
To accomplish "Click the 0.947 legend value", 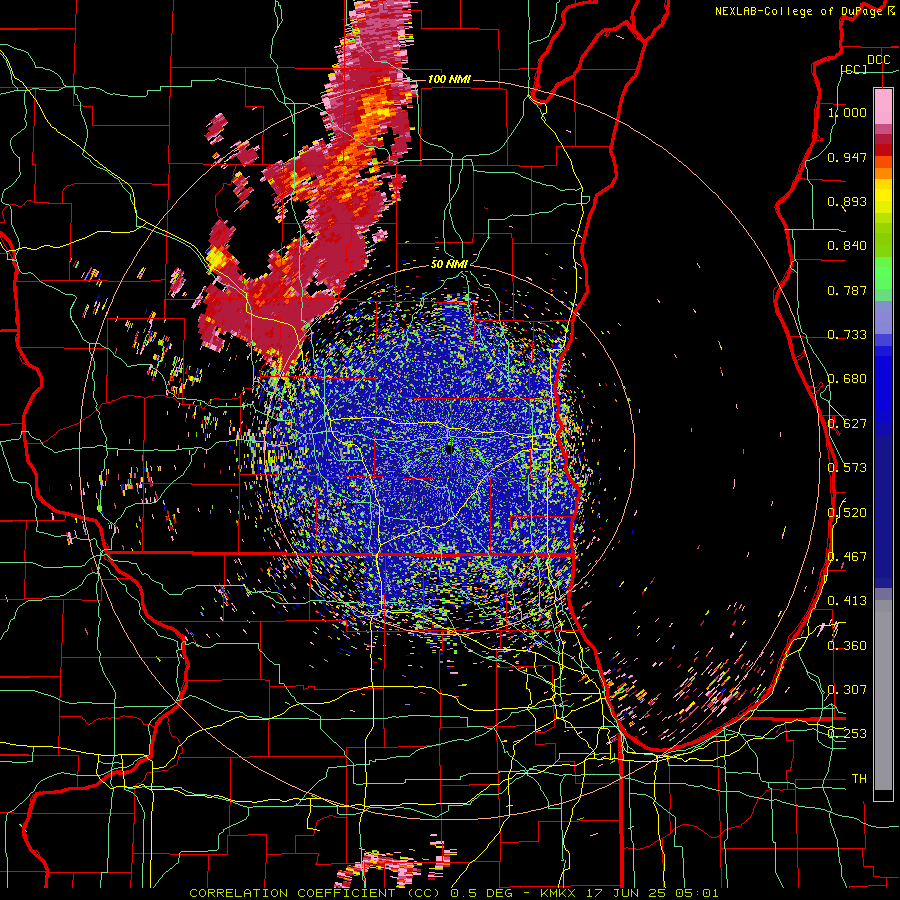I will tap(847, 157).
